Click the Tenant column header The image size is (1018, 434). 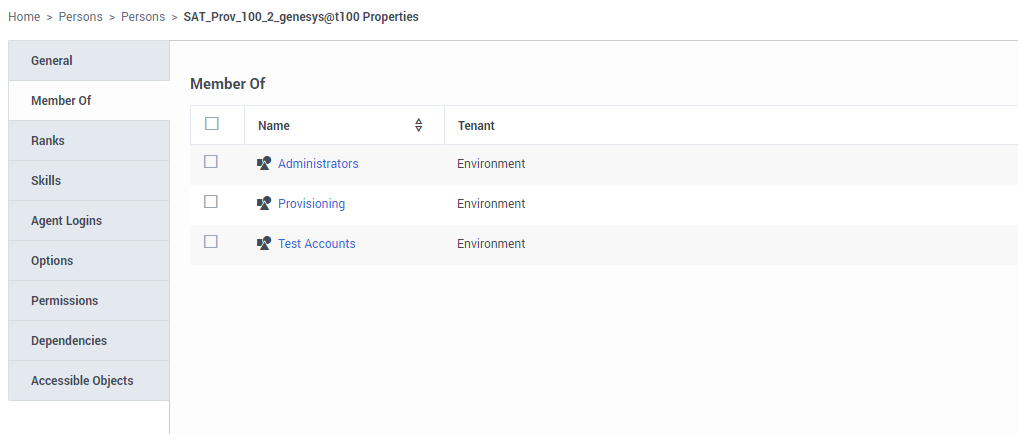[476, 125]
